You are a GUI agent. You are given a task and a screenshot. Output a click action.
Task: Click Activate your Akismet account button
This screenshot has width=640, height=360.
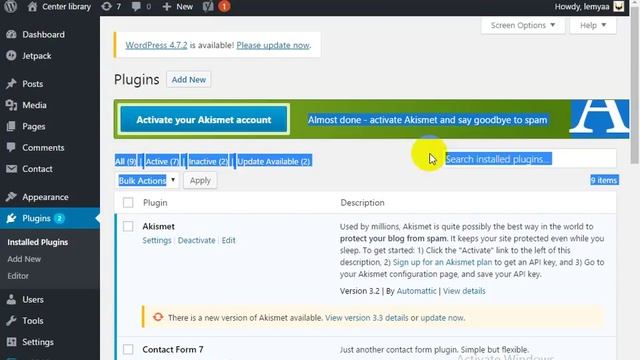click(x=204, y=119)
